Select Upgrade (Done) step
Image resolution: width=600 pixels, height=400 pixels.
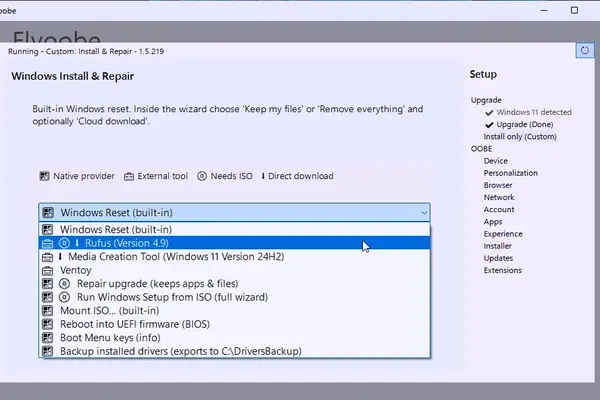(x=525, y=124)
